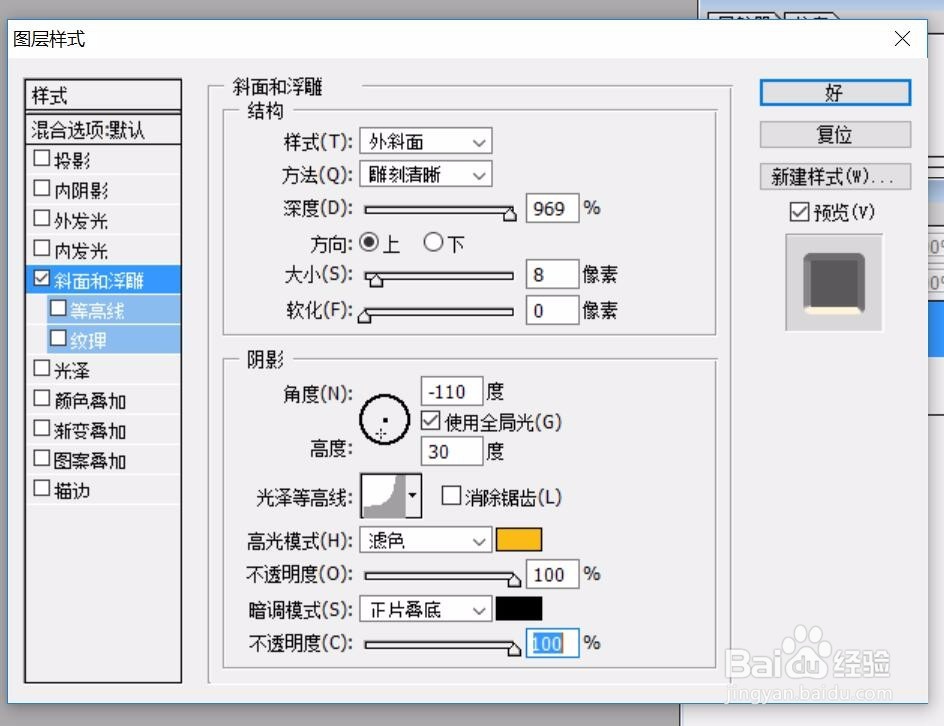Select 混合选项:默认 in the list
The image size is (944, 726).
[103, 129]
